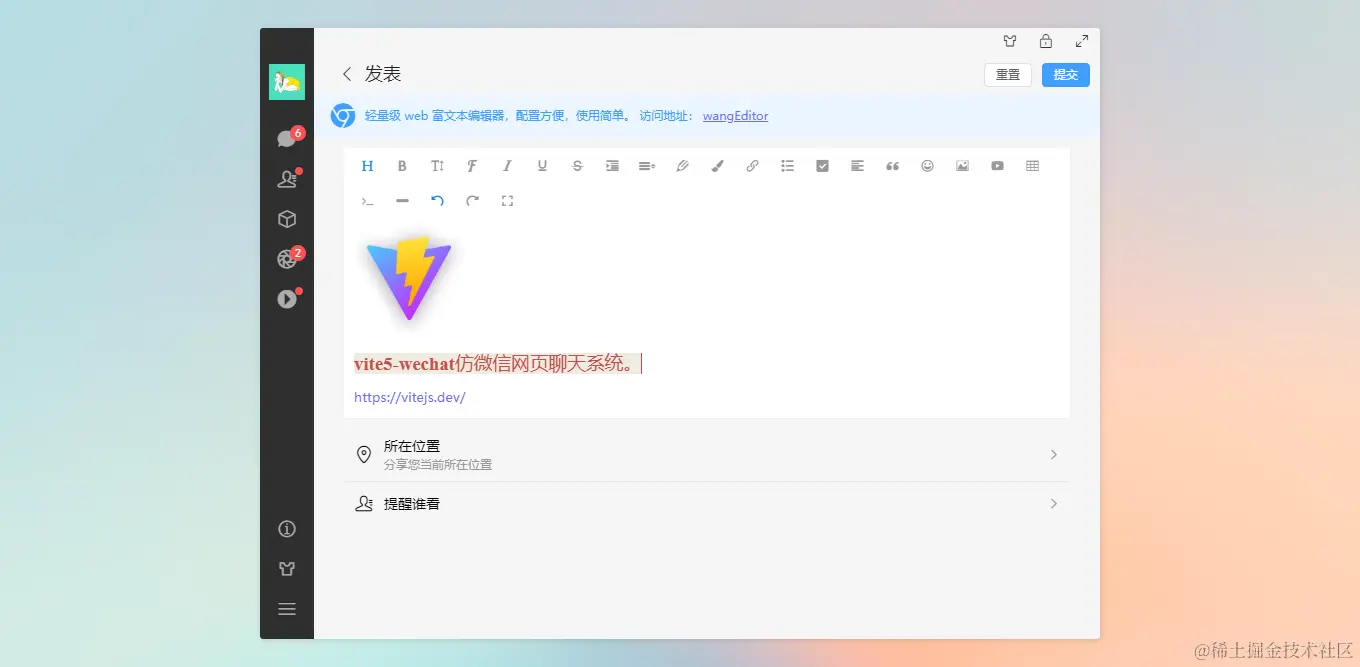
Task: Insert a table into the editor
Action: pos(1032,165)
